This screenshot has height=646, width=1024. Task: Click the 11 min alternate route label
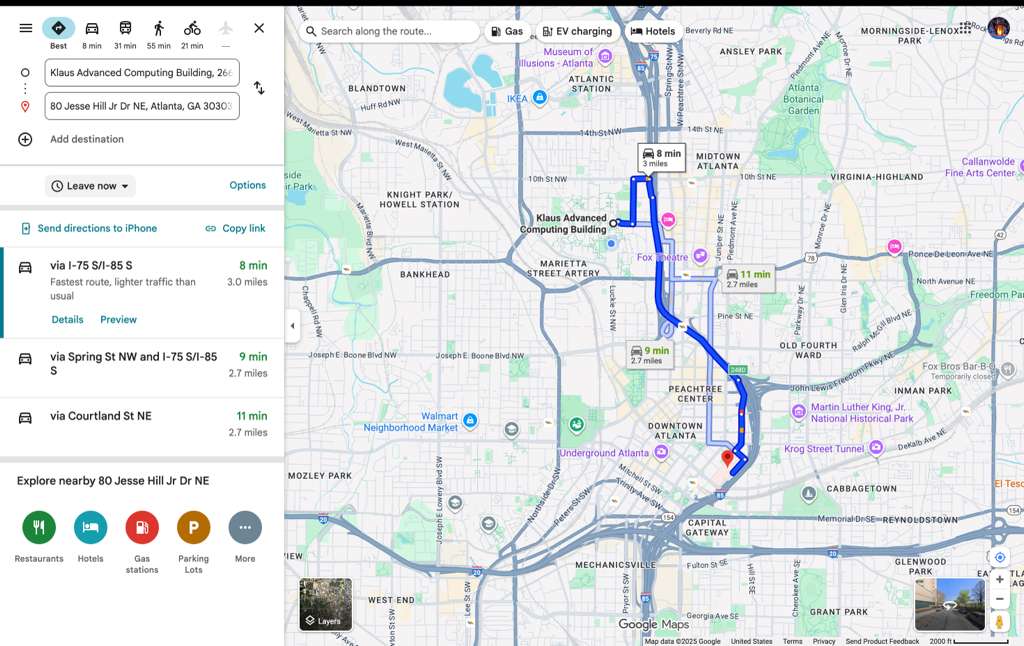(748, 279)
